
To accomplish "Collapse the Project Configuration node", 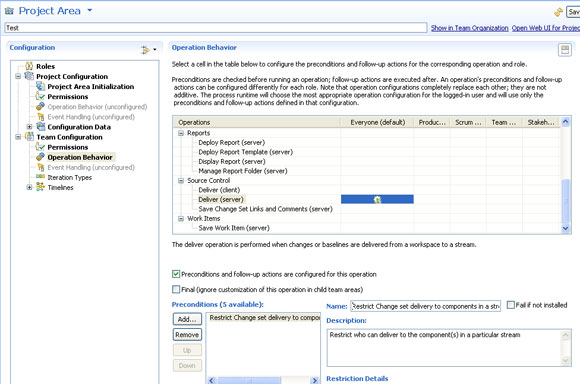I will point(18,76).
